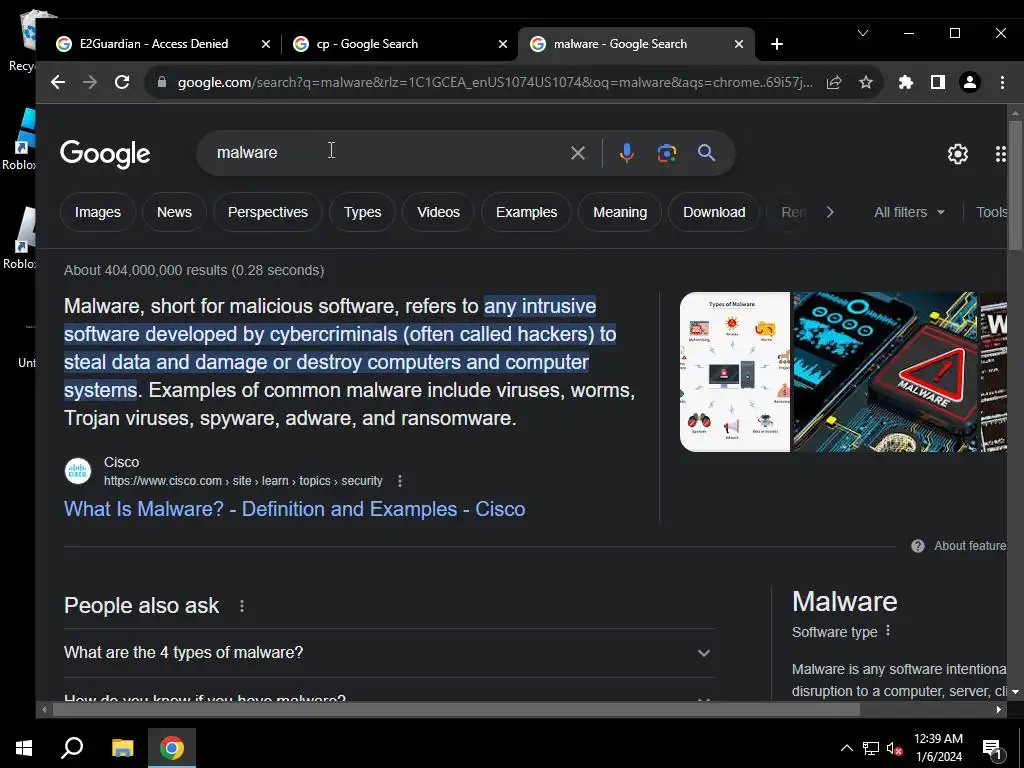
Task: Open more options beside Software type
Action: point(888,631)
